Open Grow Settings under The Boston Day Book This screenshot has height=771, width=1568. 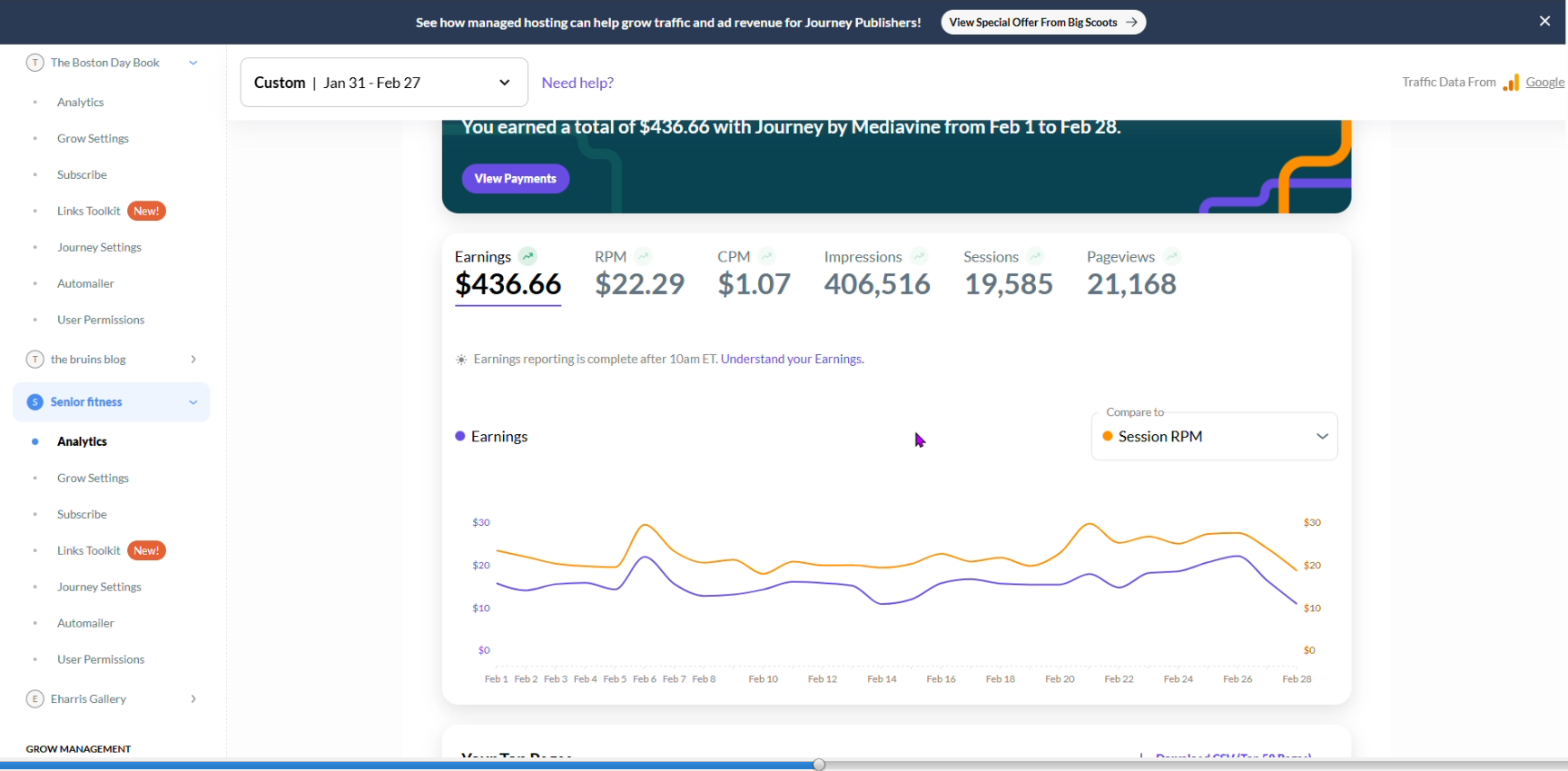click(x=93, y=138)
